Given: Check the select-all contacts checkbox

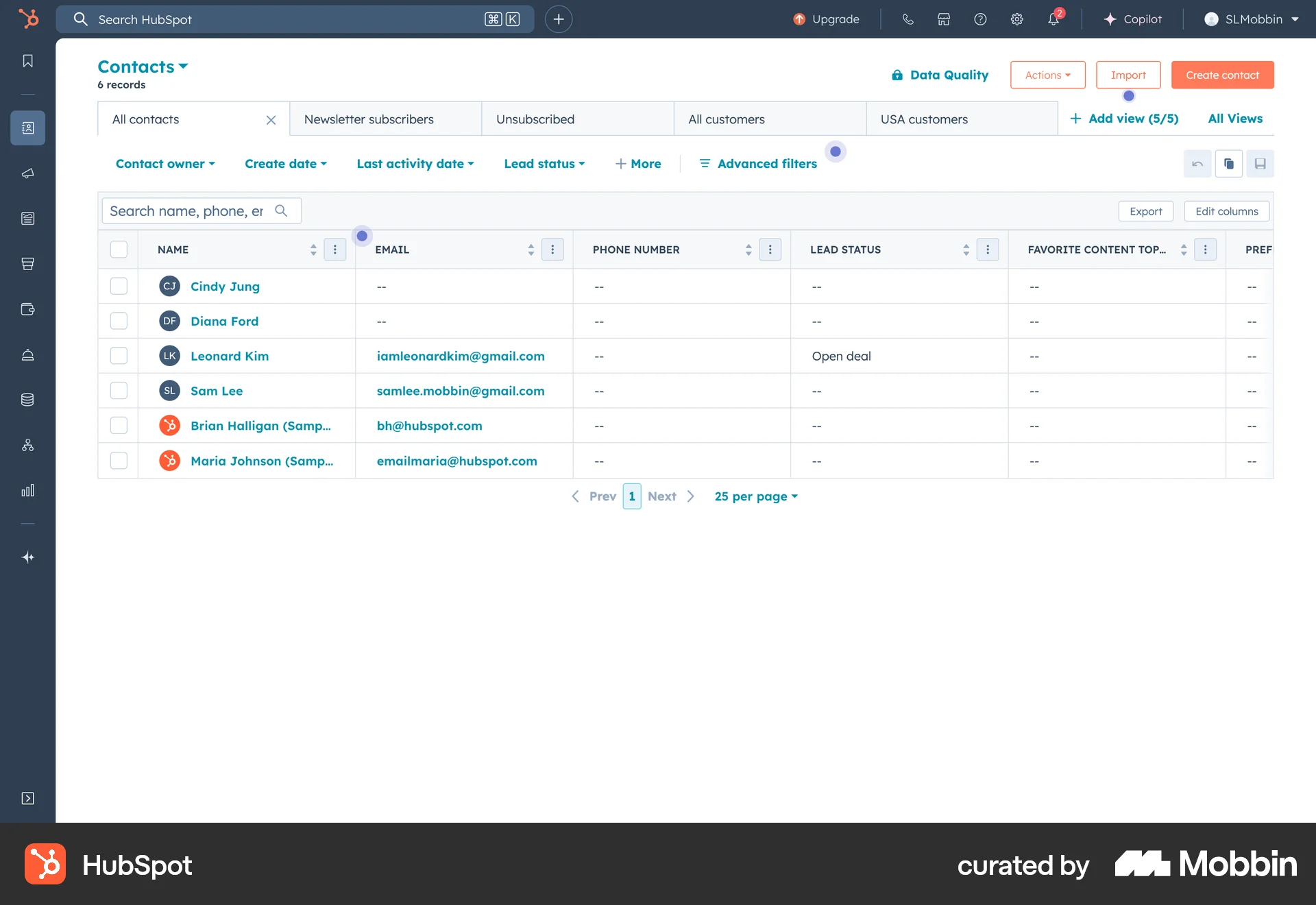Looking at the screenshot, I should pos(118,250).
